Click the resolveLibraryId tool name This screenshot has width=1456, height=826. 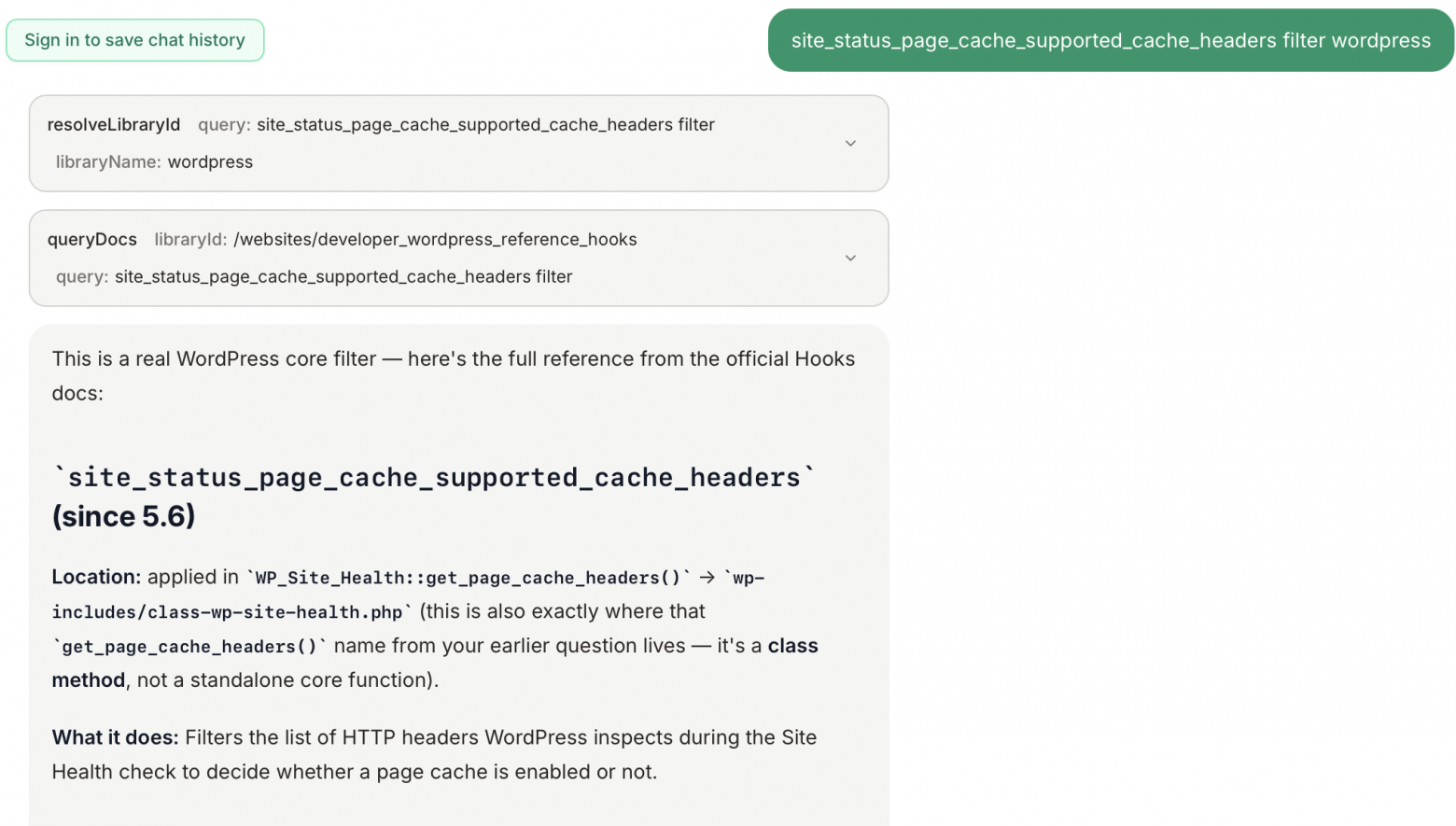click(x=114, y=125)
